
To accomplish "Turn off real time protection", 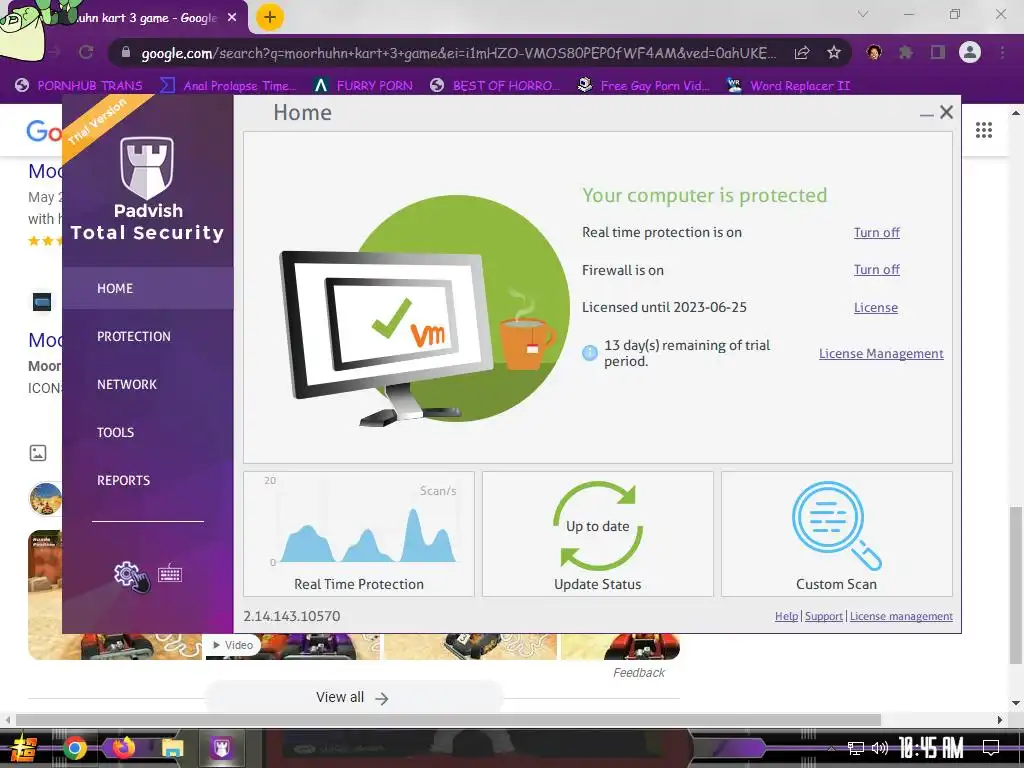I will tap(876, 232).
